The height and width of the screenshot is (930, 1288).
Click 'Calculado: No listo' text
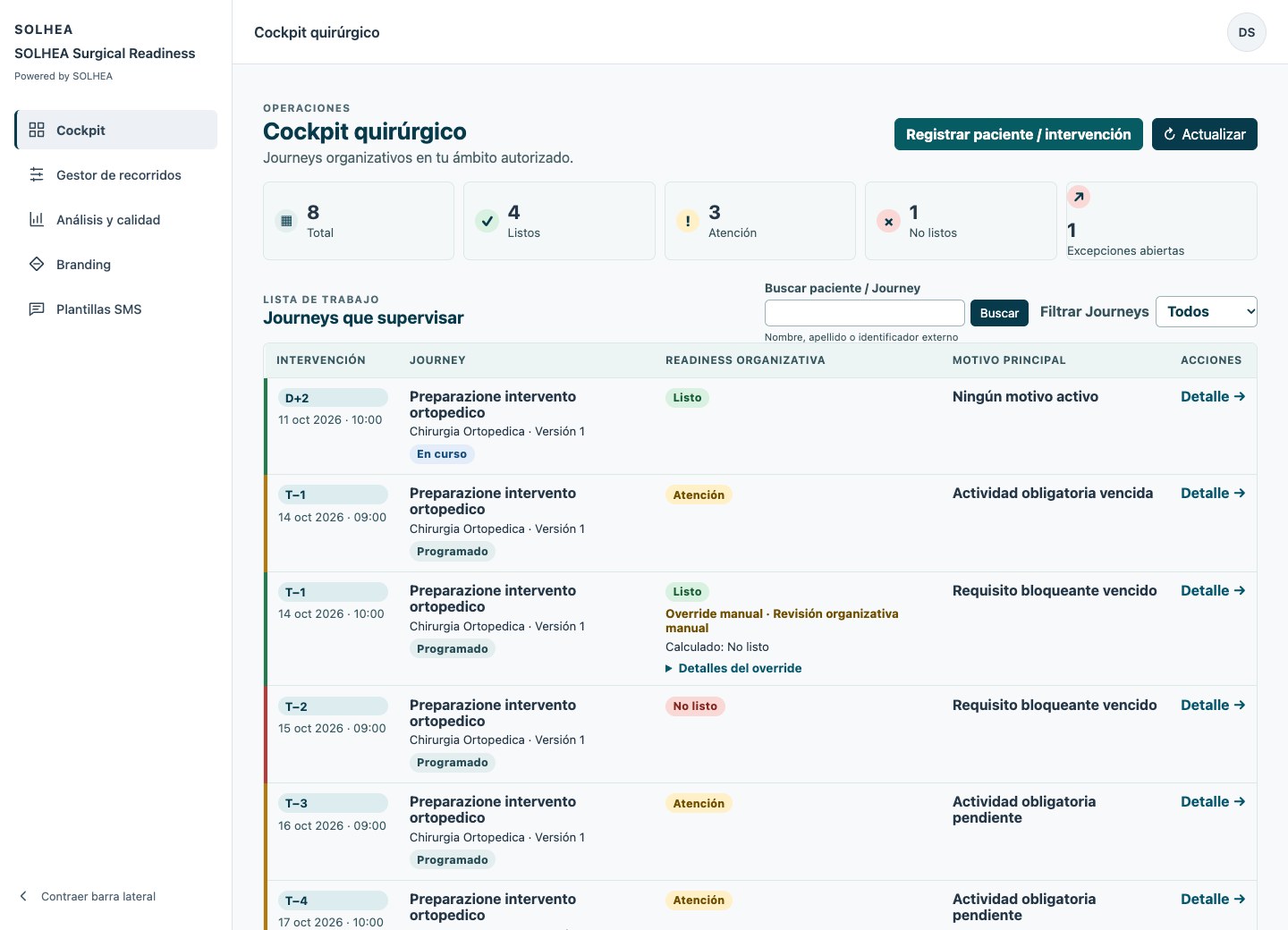pyautogui.click(x=717, y=647)
